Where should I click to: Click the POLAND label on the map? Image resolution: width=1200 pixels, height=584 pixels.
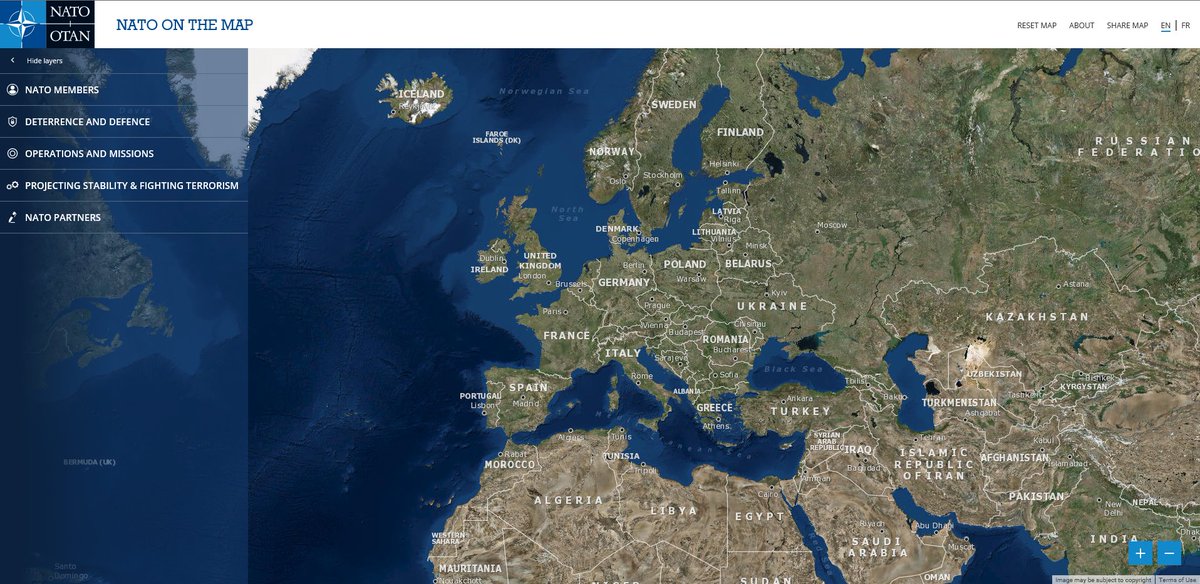click(685, 265)
